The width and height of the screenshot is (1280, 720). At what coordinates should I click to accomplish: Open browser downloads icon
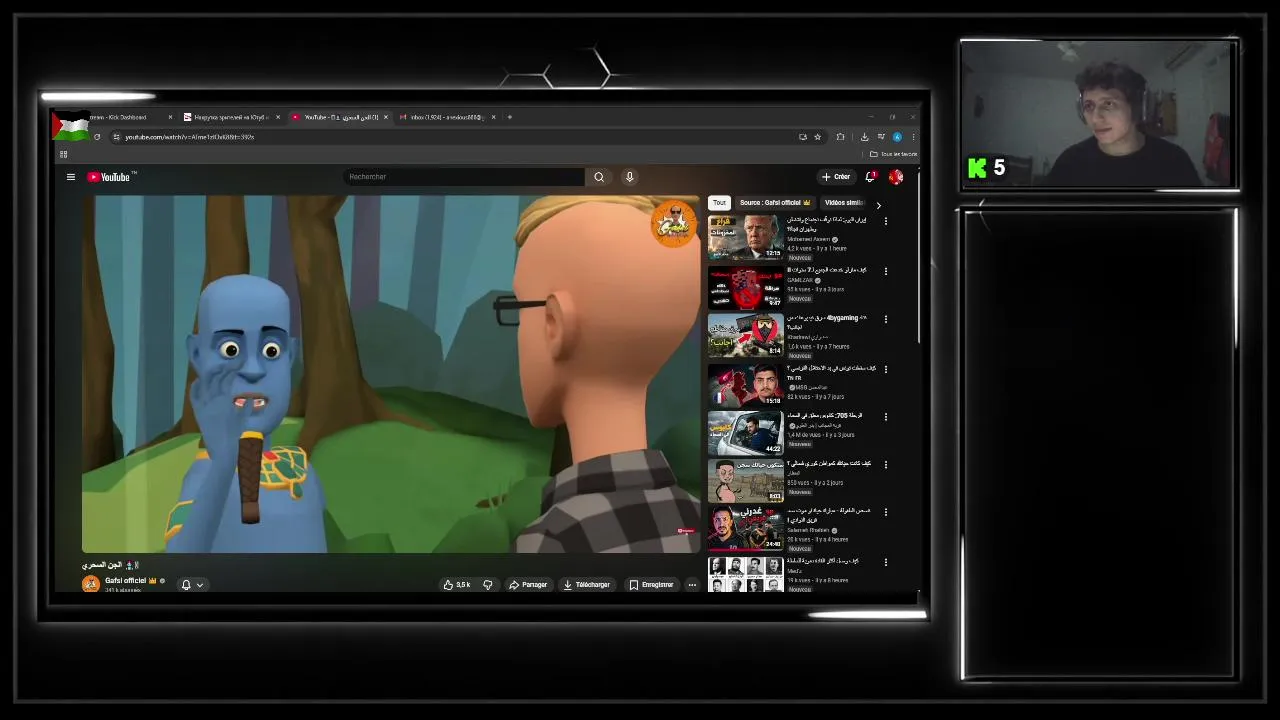point(865,137)
